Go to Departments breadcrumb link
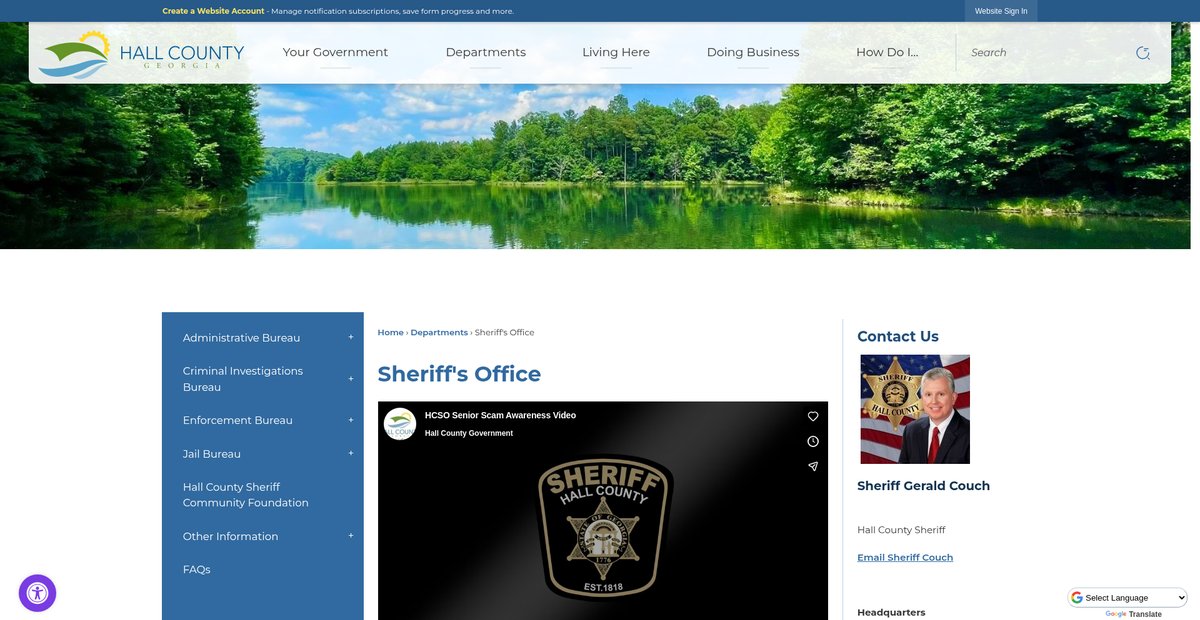 [439, 332]
